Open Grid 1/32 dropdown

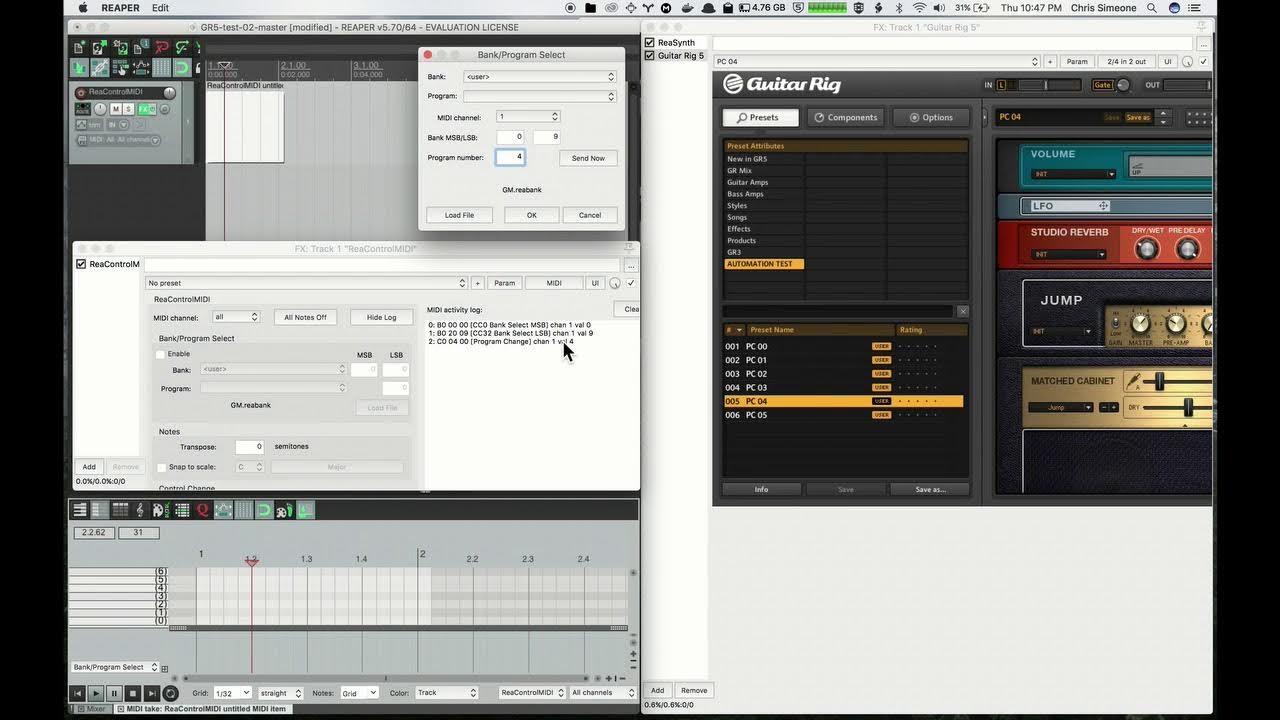232,693
